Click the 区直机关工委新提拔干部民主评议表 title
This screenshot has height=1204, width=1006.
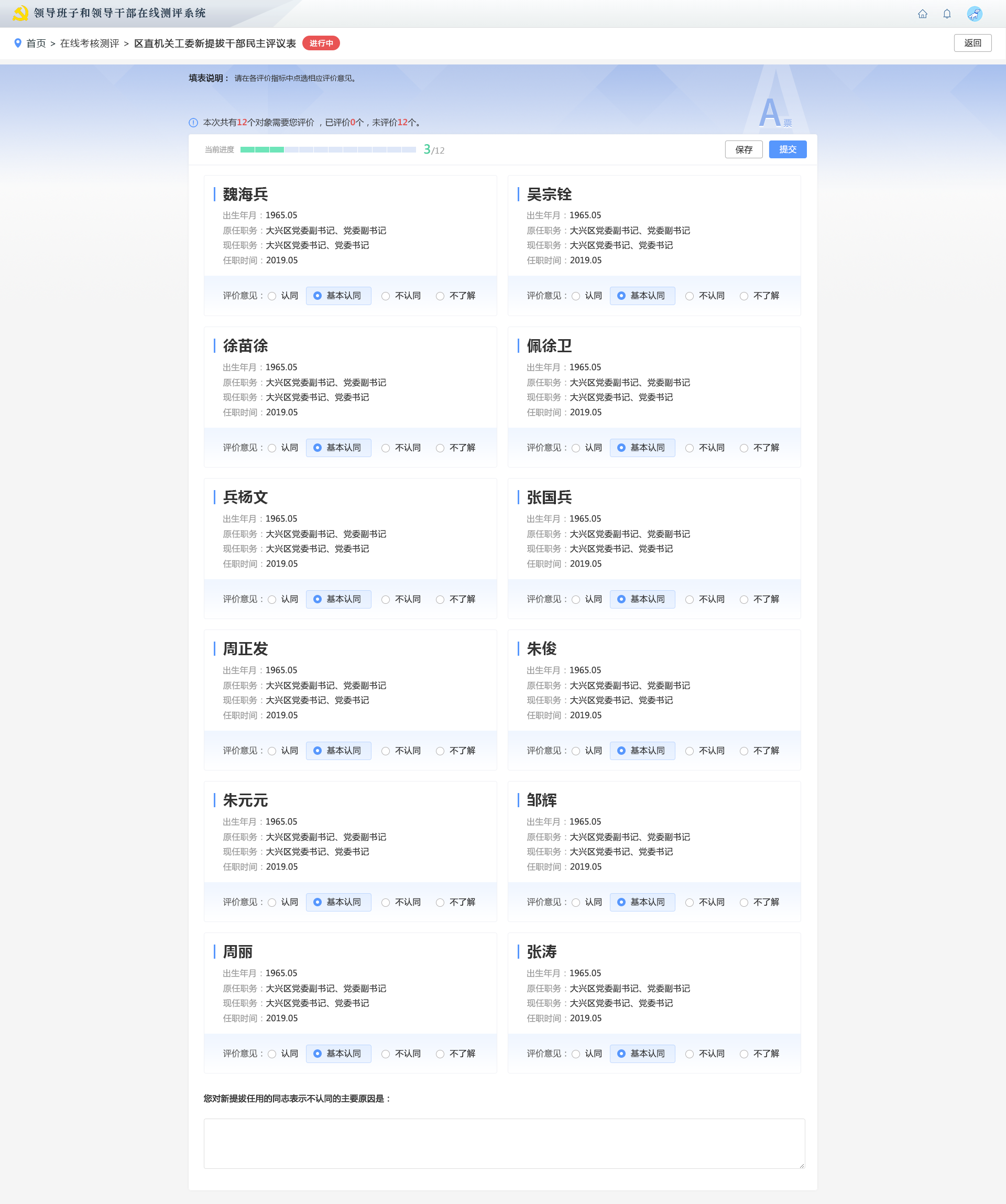tap(215, 44)
